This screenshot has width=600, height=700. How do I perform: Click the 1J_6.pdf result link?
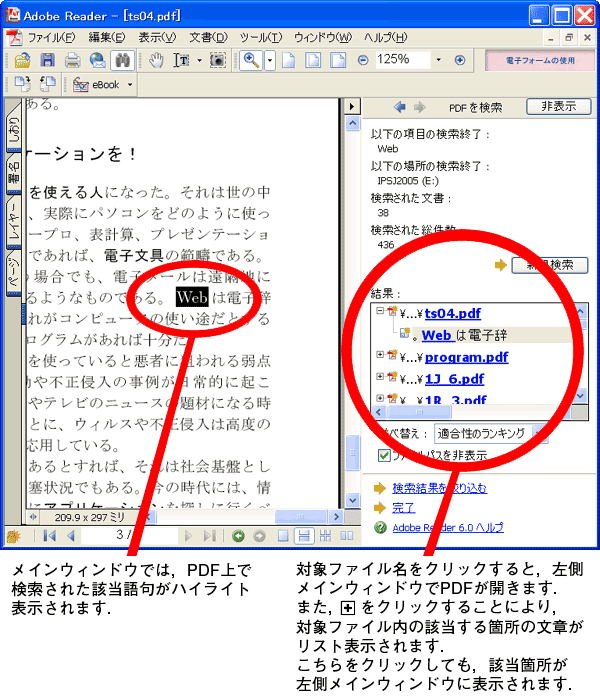tap(454, 379)
